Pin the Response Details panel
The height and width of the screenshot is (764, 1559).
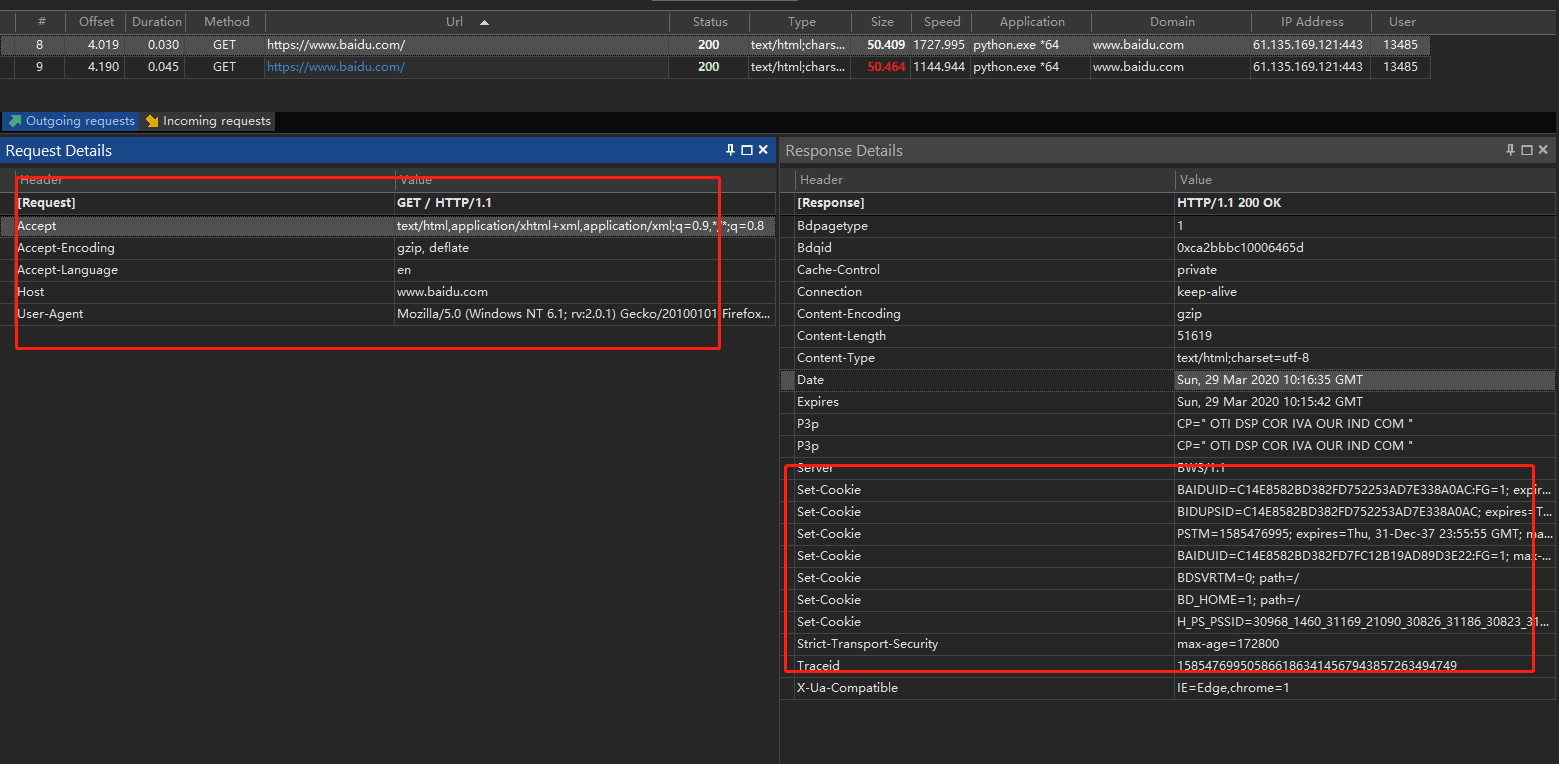[1510, 150]
